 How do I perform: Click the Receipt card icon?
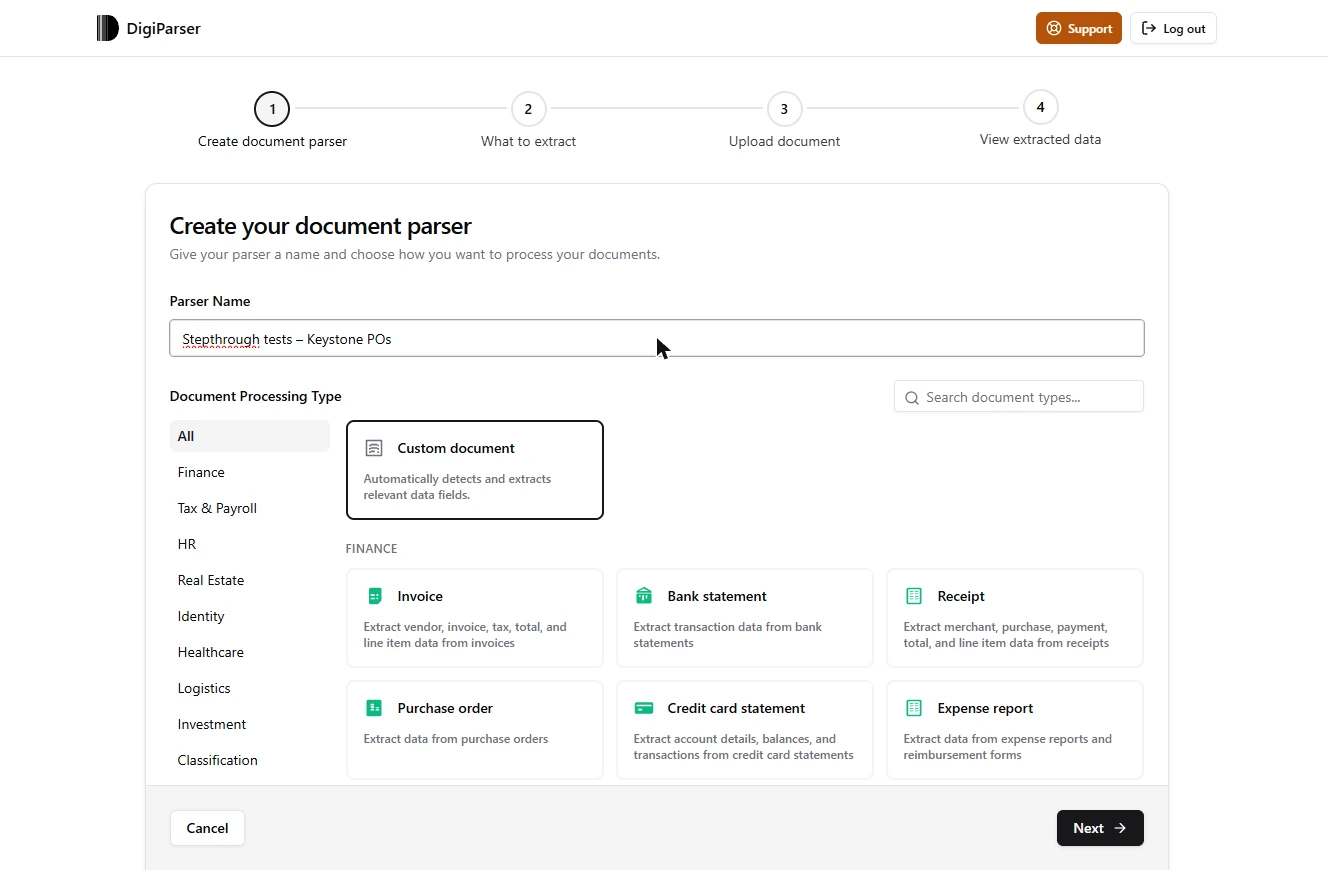pos(914,596)
